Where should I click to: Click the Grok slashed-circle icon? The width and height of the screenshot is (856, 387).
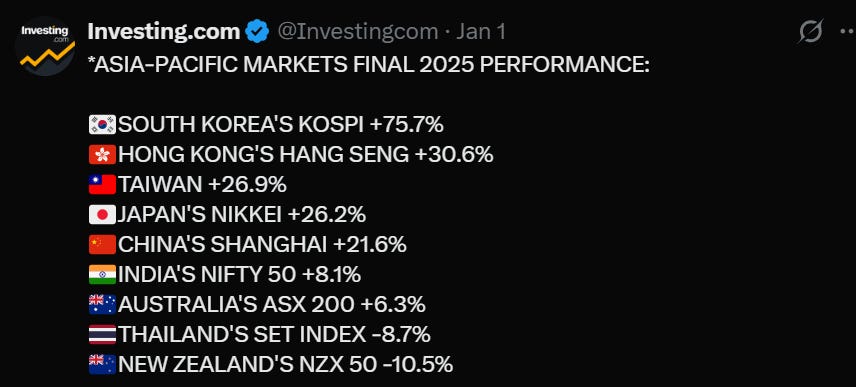[x=810, y=32]
